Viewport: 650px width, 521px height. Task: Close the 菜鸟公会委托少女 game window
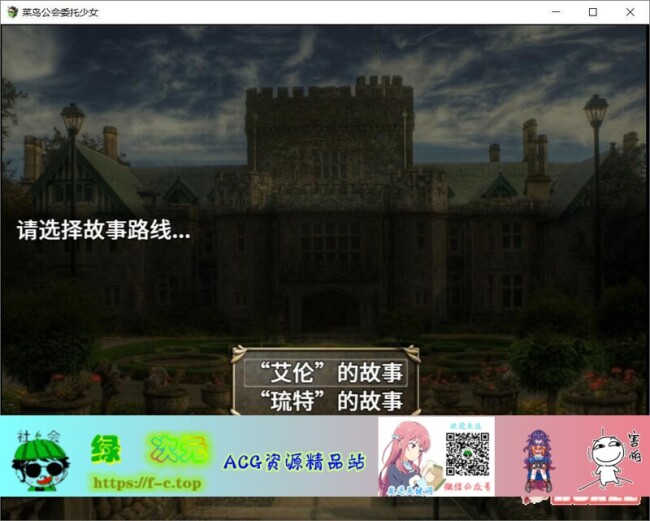click(629, 12)
